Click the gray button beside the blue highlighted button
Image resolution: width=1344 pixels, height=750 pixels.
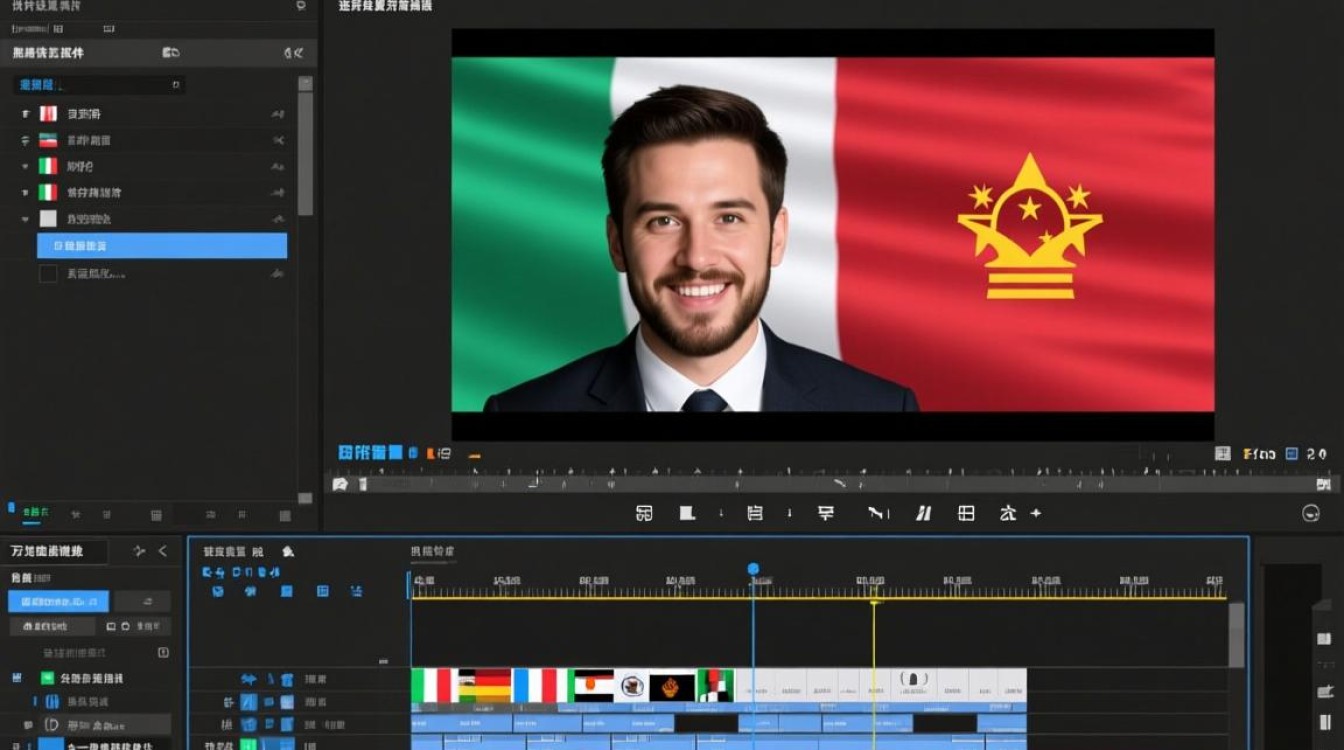pos(142,601)
